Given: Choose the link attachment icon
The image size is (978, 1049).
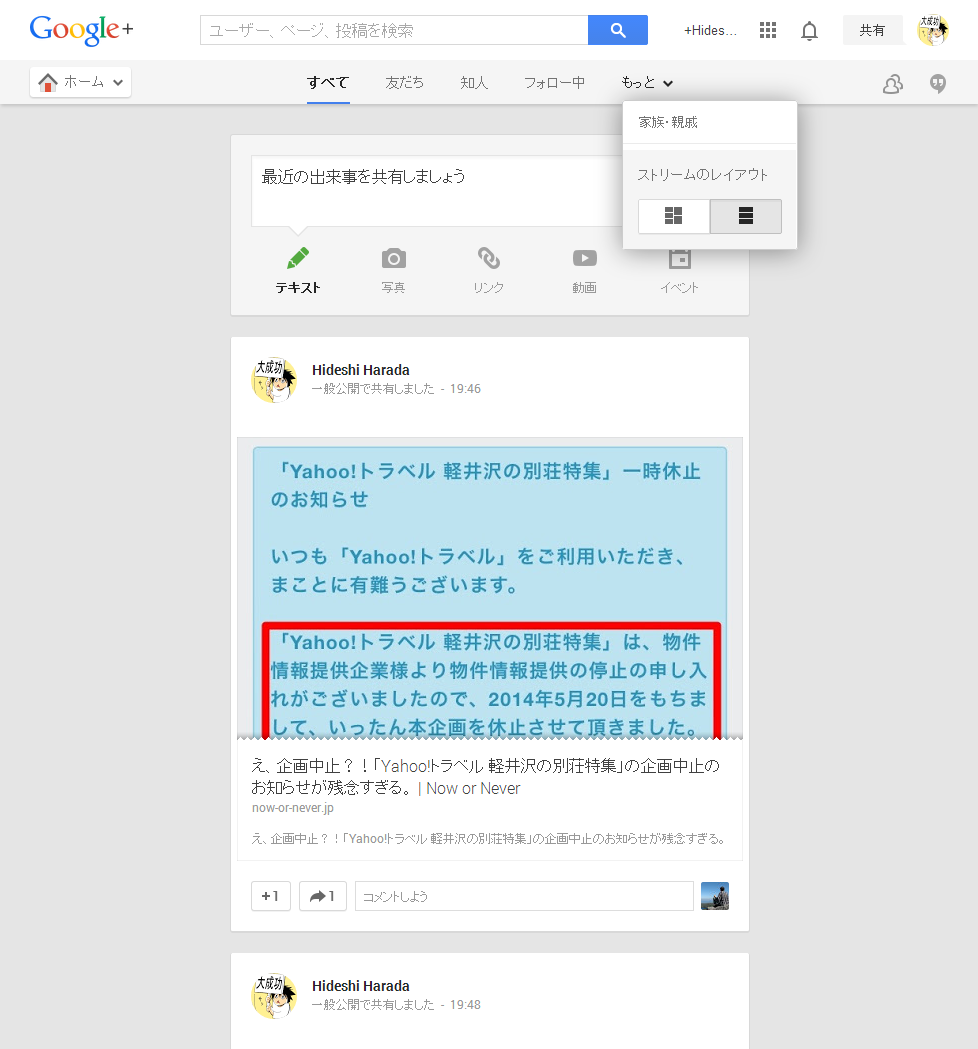Looking at the screenshot, I should (488, 259).
